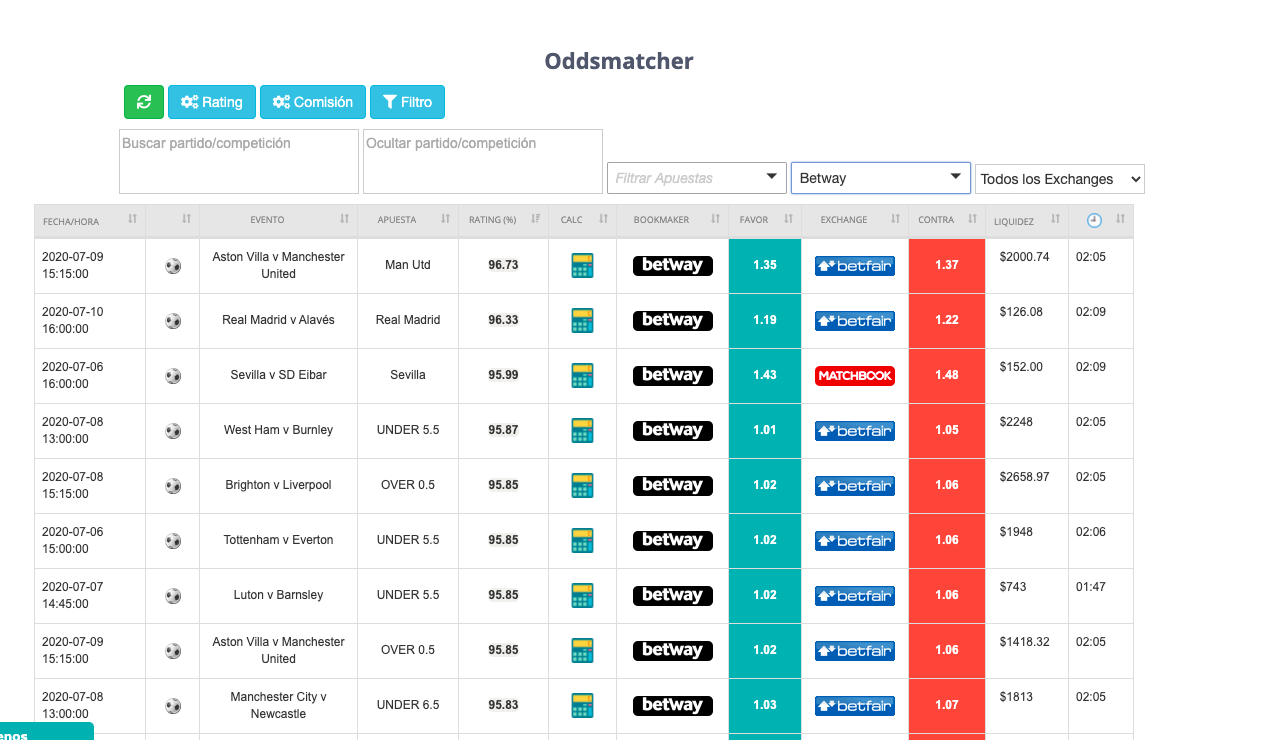The image size is (1273, 740).
Task: Sort by APUESTA column header
Action: click(x=408, y=220)
